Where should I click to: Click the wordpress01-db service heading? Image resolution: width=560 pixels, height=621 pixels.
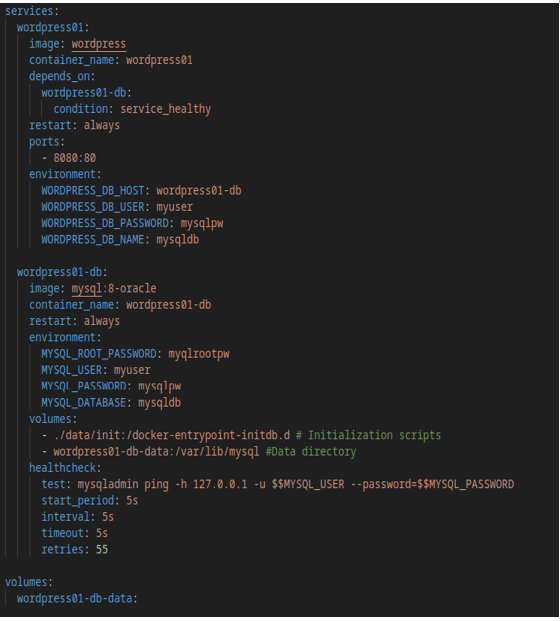click(59, 272)
